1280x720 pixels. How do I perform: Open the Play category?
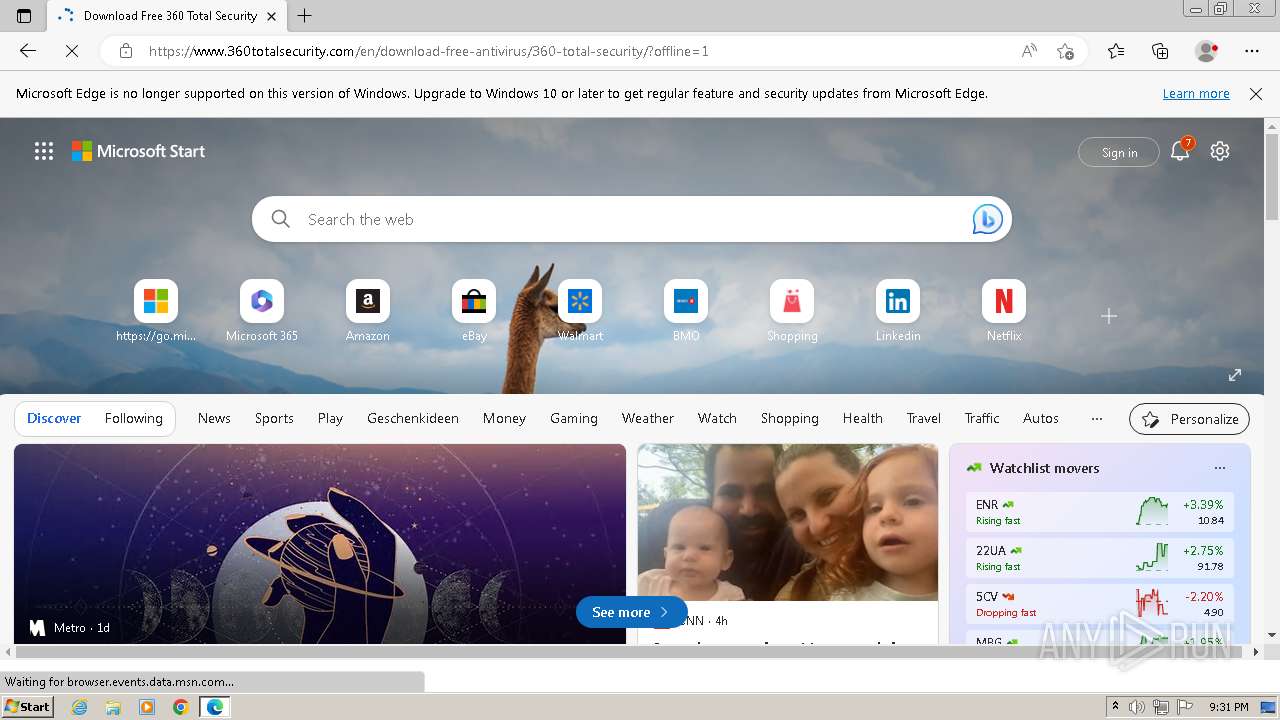pos(330,418)
